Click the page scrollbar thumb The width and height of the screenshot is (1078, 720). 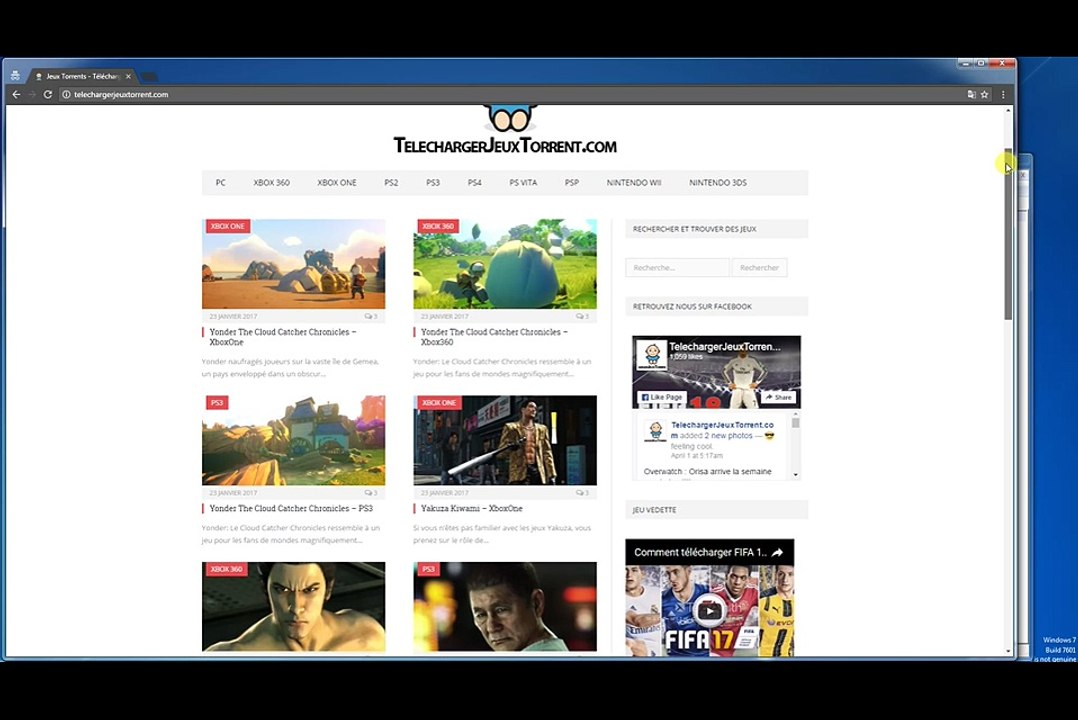(x=1009, y=234)
